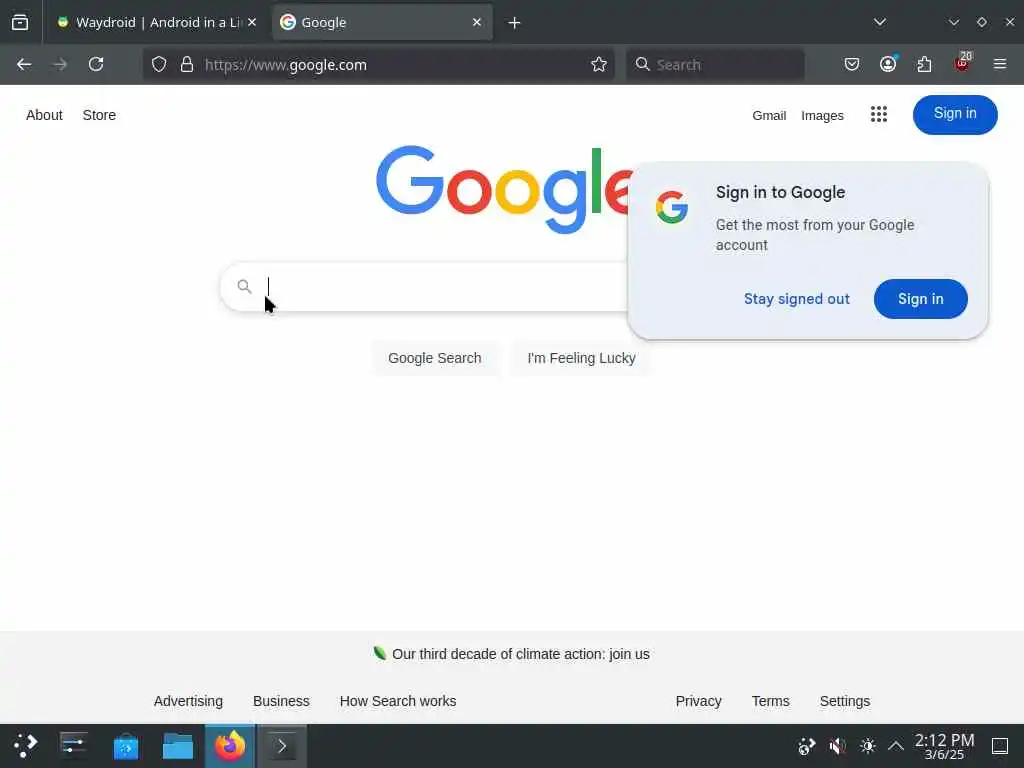This screenshot has width=1024, height=768.
Task: Open the Gmail link
Action: pyautogui.click(x=769, y=116)
